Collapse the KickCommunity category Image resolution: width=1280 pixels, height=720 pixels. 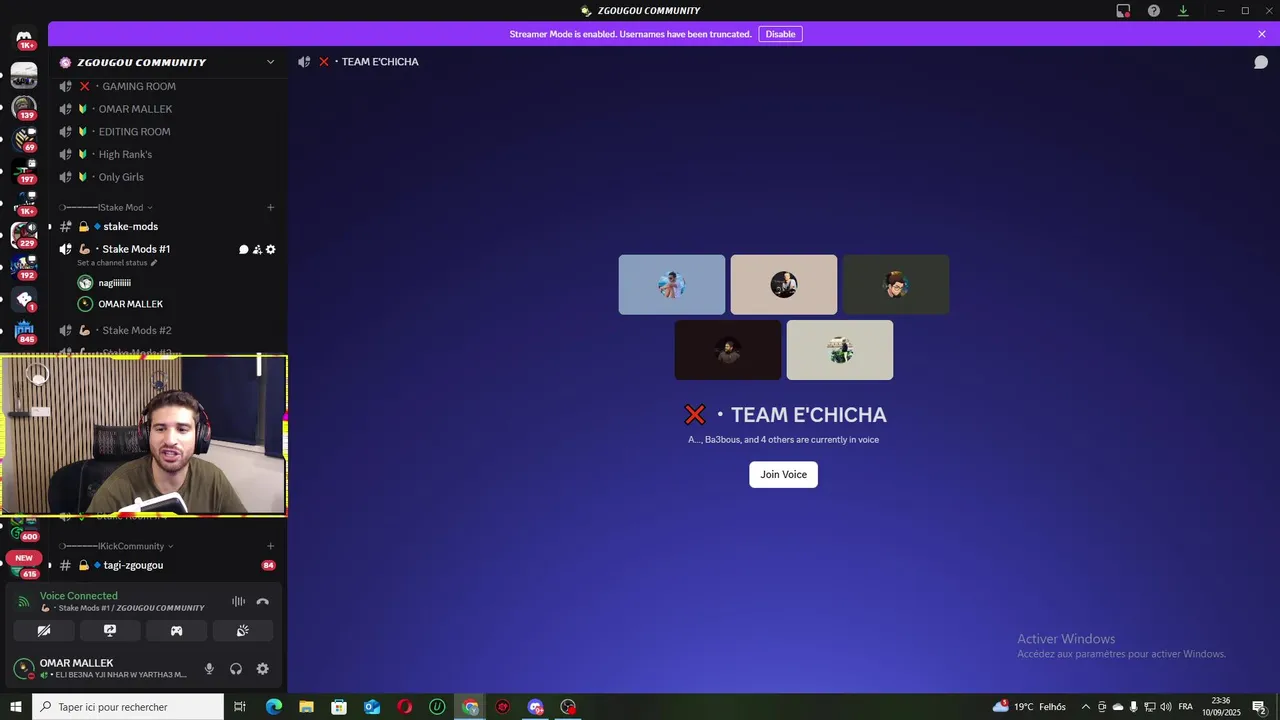point(116,546)
